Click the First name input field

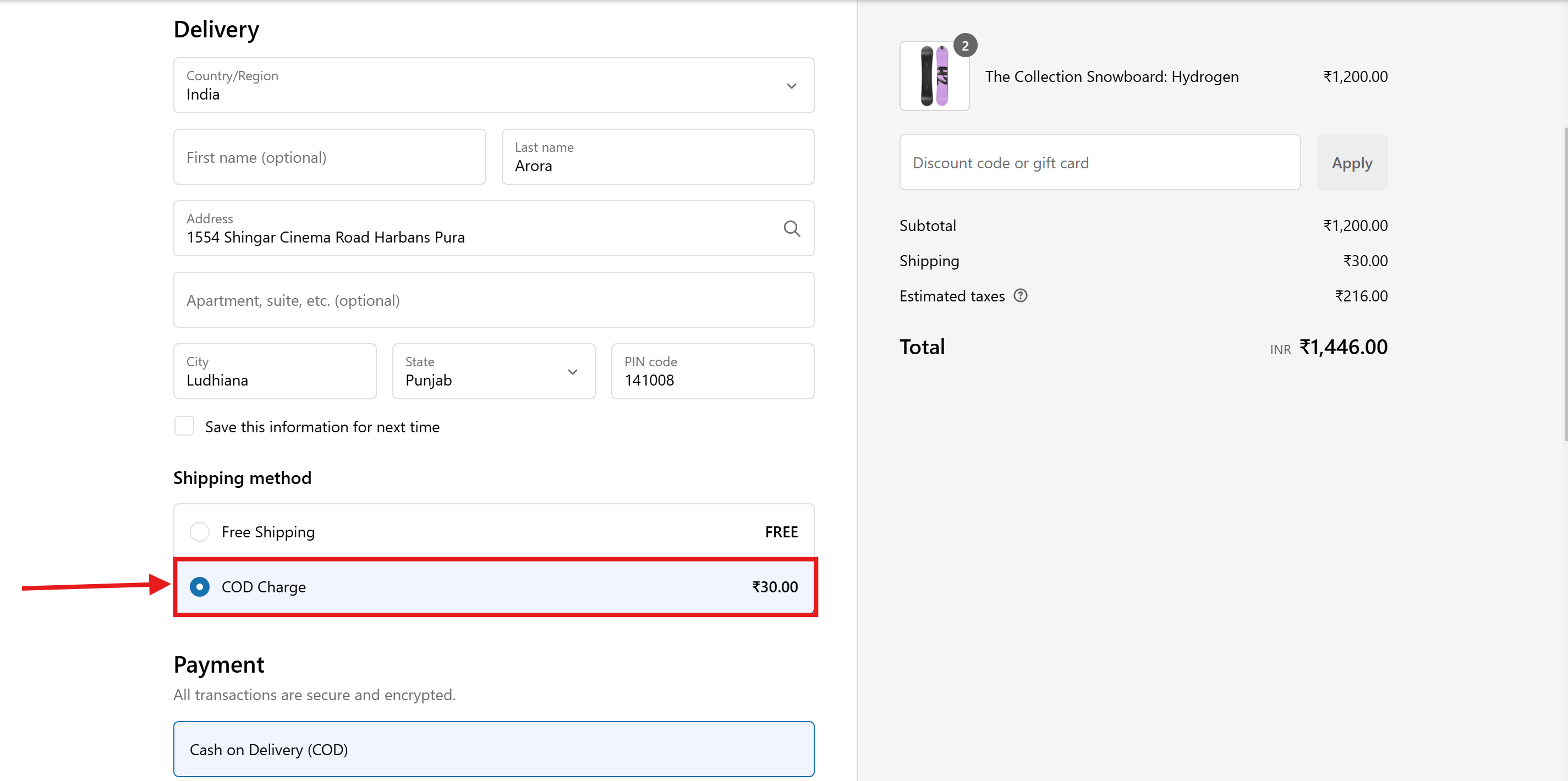point(330,157)
